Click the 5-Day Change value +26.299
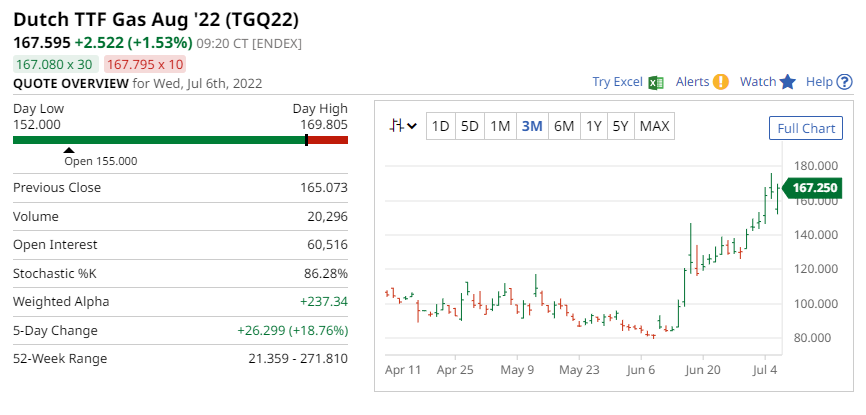Screen dimensions: 866x415 click(x=293, y=330)
